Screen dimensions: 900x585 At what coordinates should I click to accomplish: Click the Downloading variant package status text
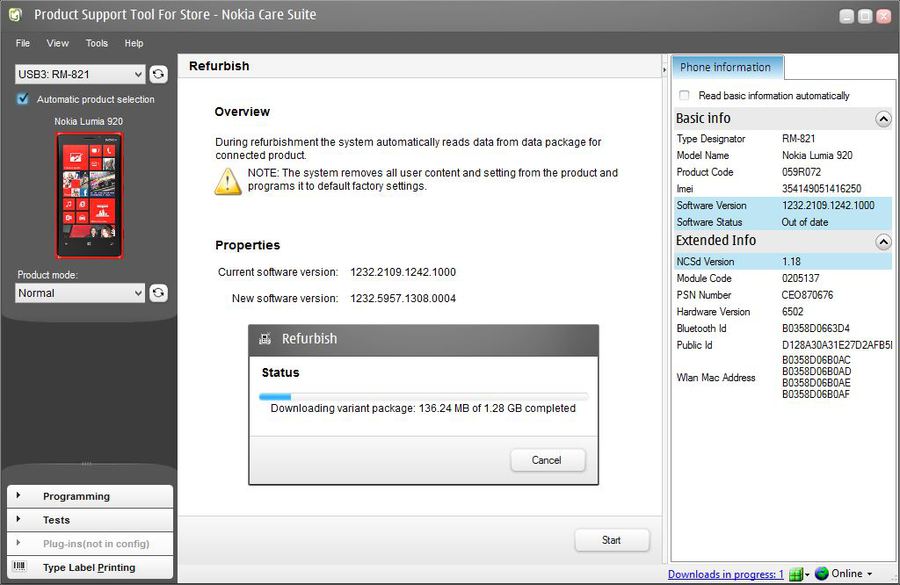(x=423, y=408)
